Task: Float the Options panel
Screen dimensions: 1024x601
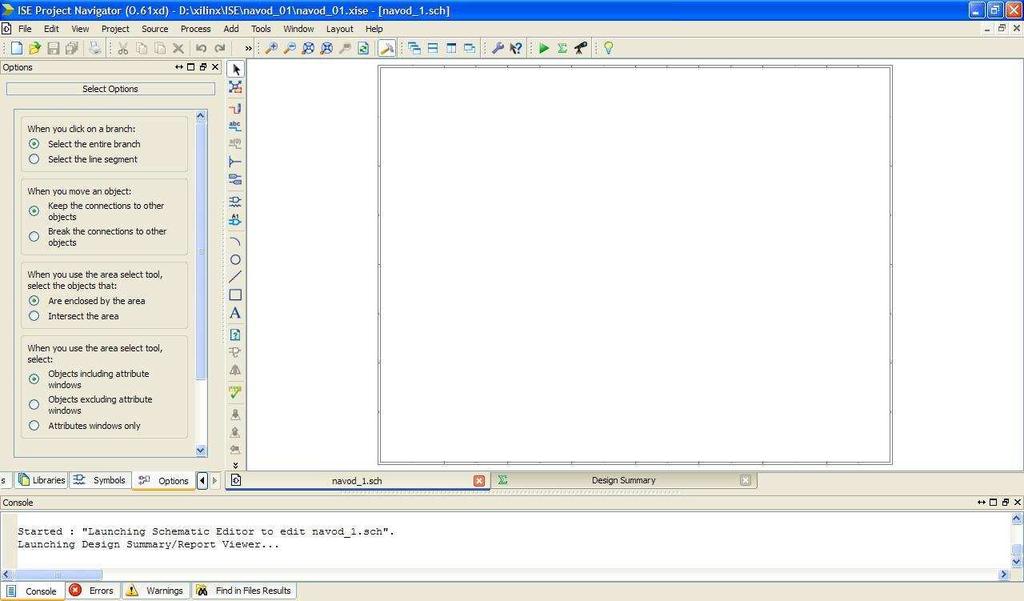Action: click(x=203, y=67)
